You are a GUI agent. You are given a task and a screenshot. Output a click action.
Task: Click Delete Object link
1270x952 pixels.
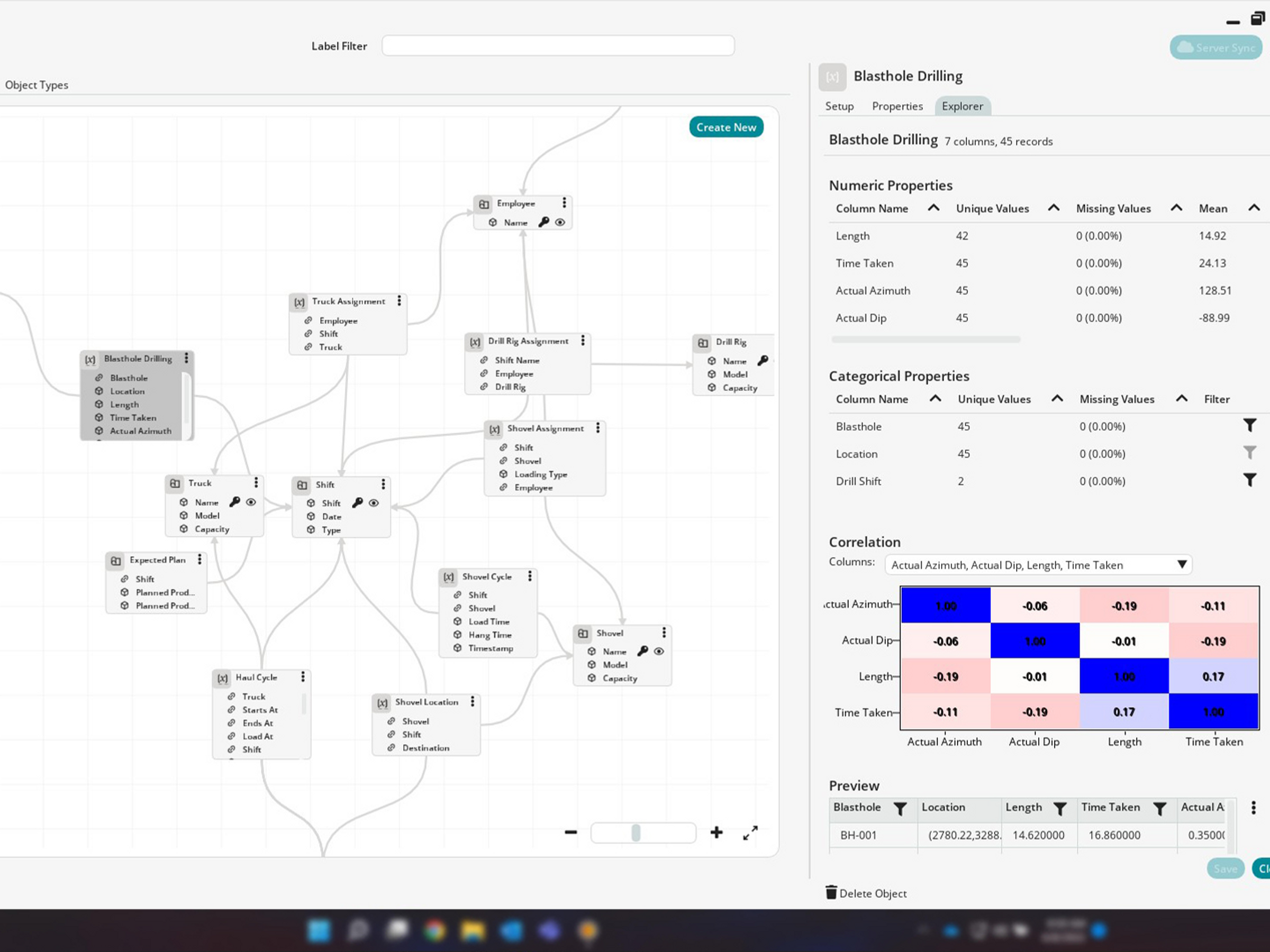tap(873, 893)
